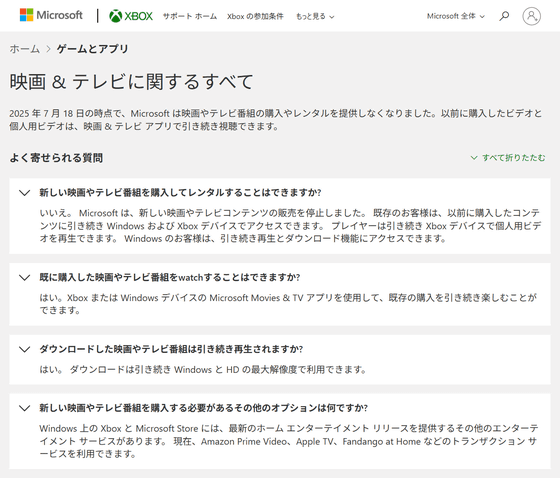The width and height of the screenshot is (560, 478).
Task: Collapse the その他のオプションは何ですか question
Action: coord(24,408)
